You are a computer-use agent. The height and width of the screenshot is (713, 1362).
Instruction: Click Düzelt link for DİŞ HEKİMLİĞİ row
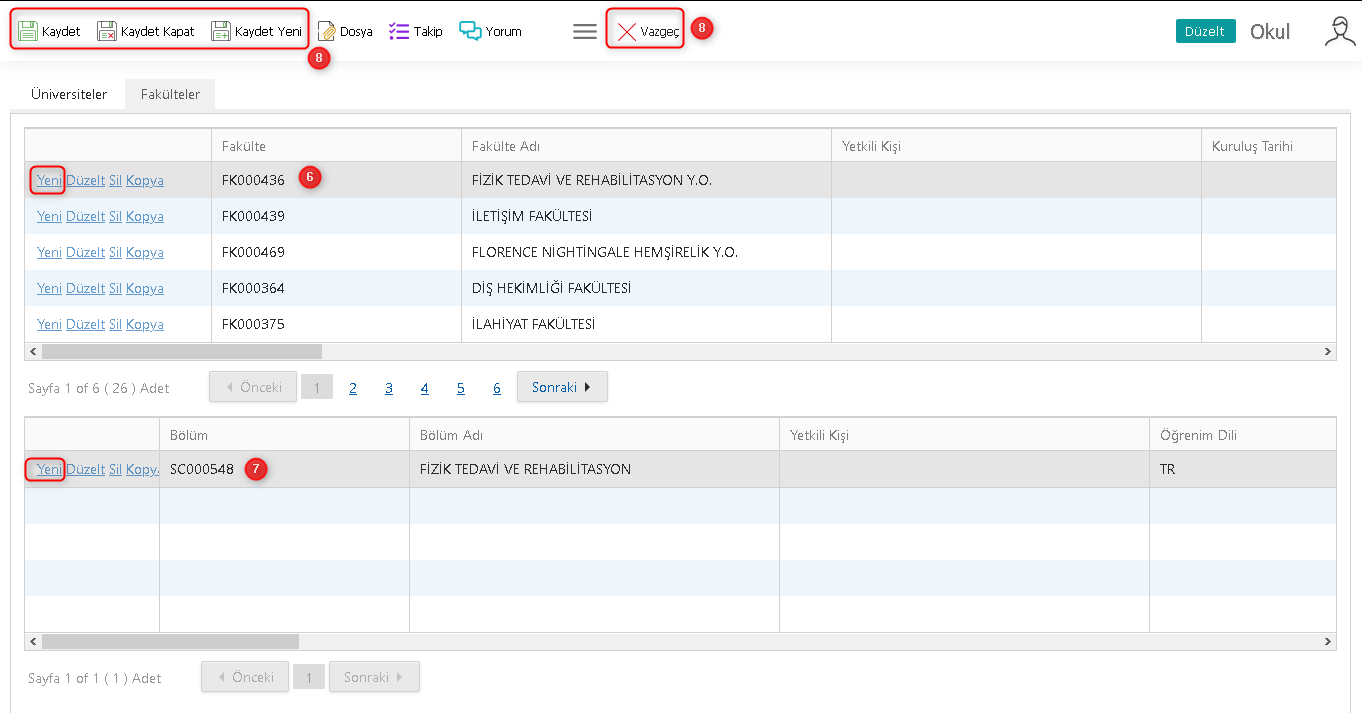pyautogui.click(x=85, y=288)
